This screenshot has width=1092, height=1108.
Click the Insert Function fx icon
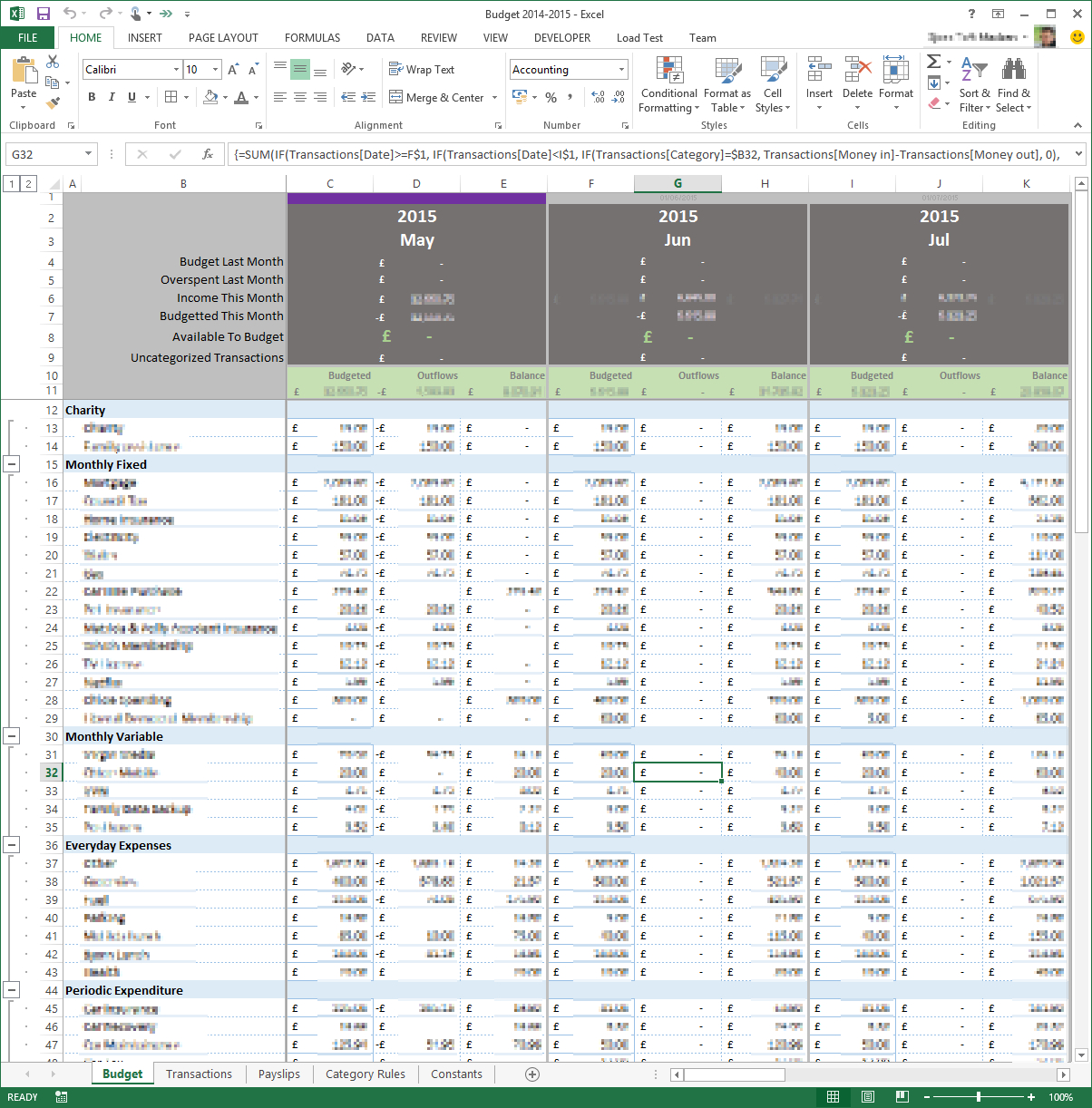(x=208, y=154)
